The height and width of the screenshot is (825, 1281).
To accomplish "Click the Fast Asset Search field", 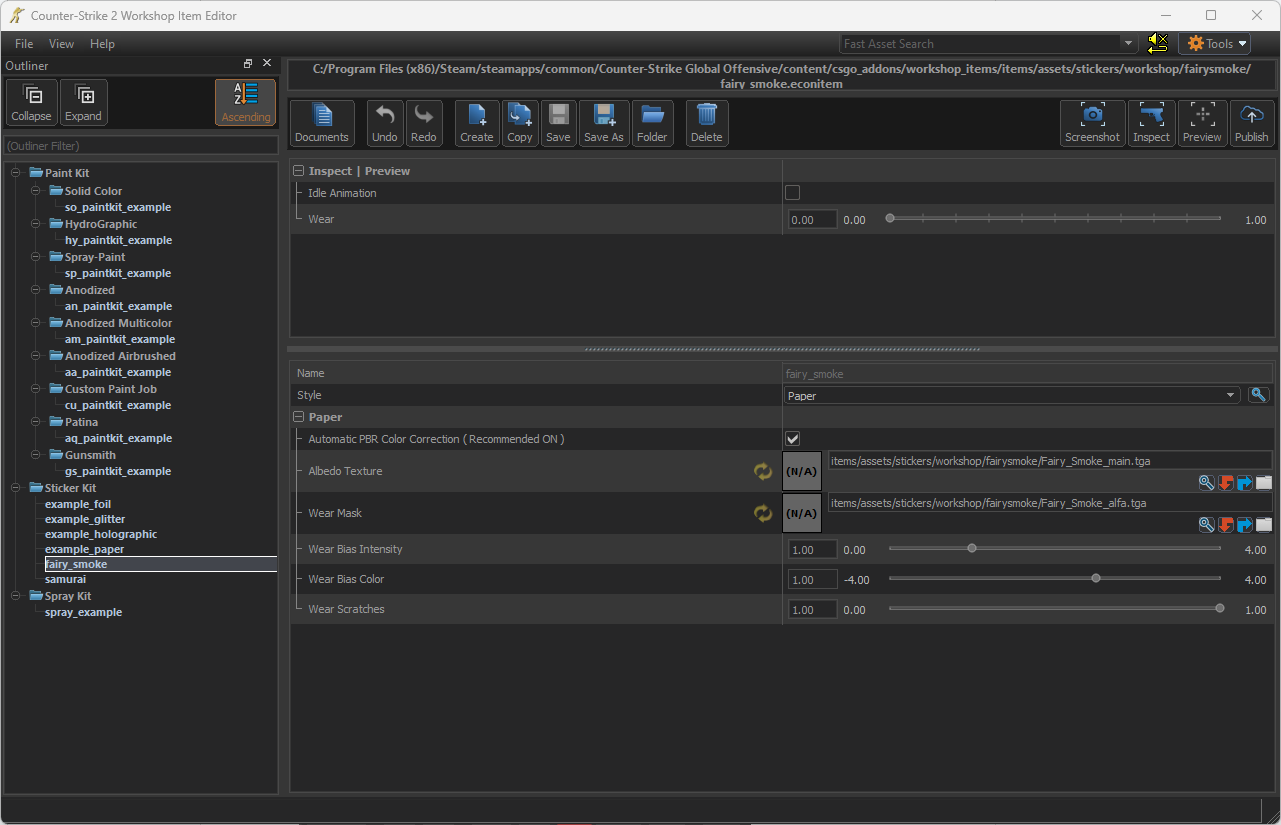I will 980,44.
